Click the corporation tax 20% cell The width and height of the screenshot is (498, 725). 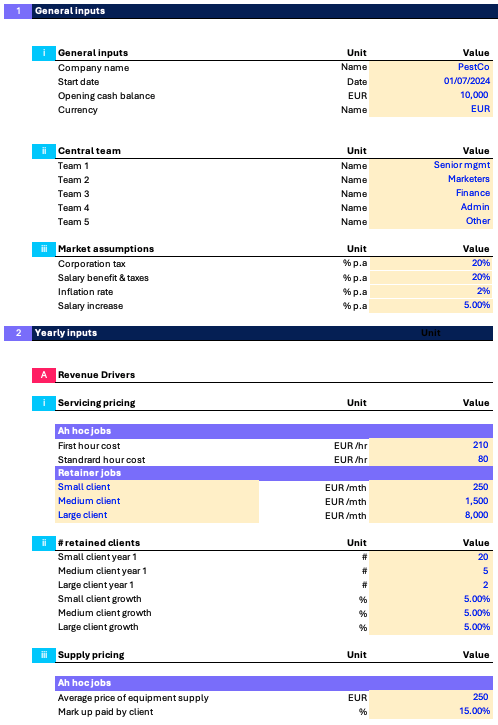pos(430,264)
